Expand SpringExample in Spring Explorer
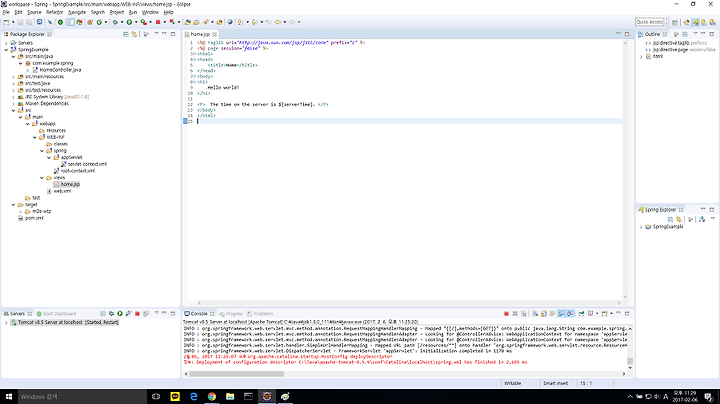 click(x=641, y=227)
